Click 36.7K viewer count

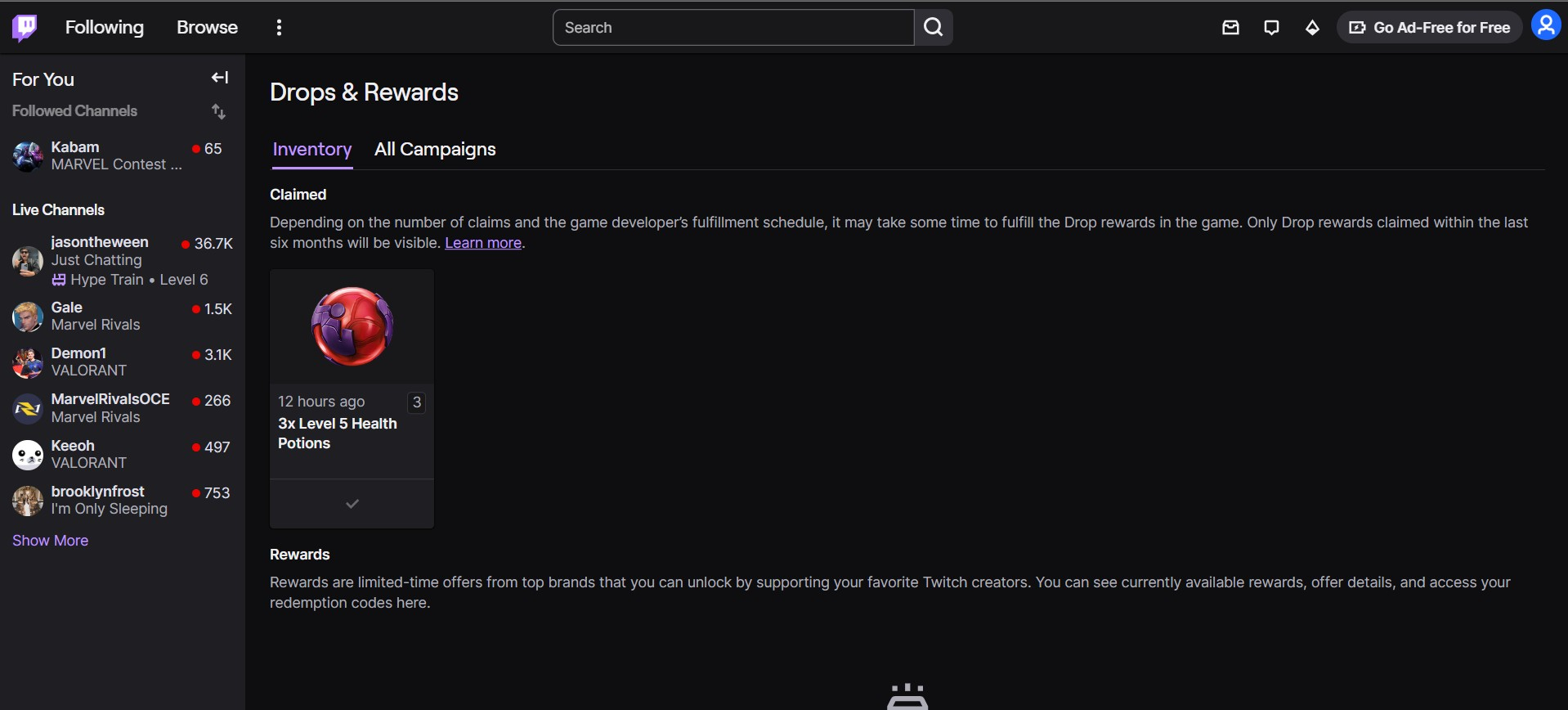pyautogui.click(x=213, y=244)
